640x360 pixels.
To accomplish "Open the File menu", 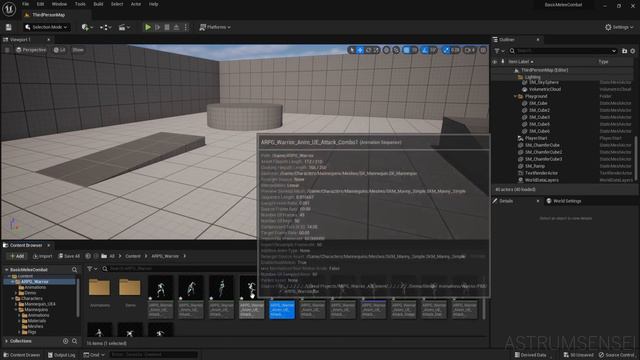I will point(25,4).
